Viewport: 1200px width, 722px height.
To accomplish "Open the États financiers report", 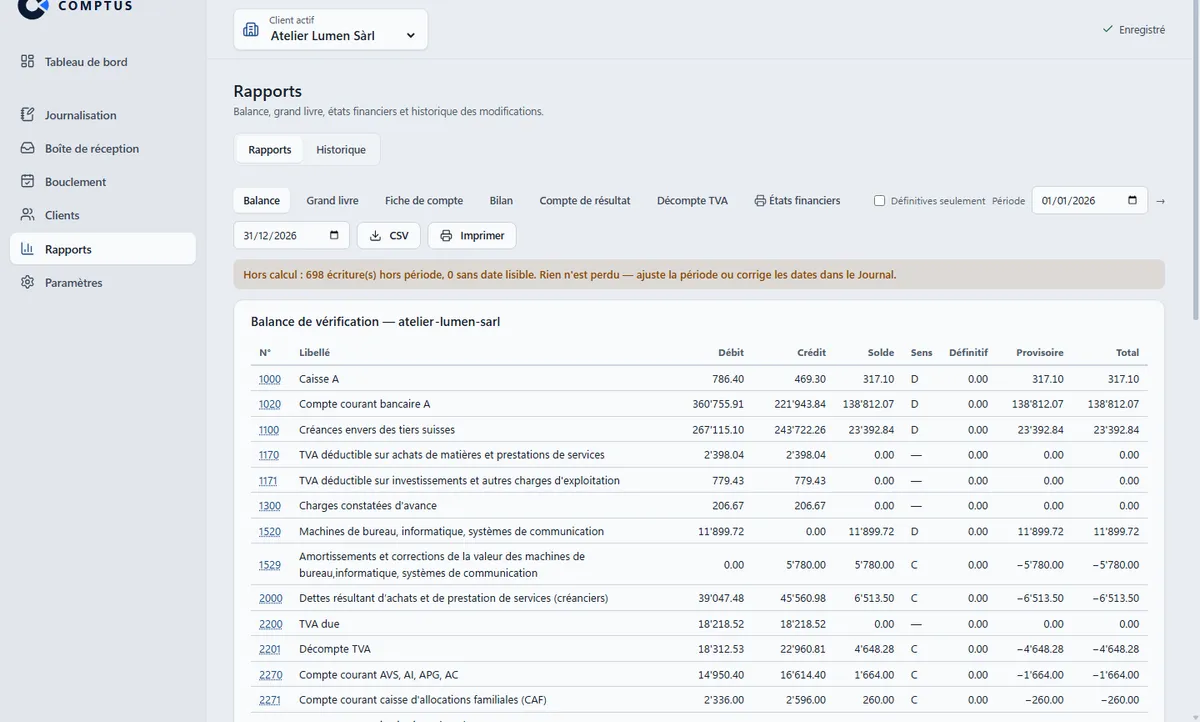I will [x=797, y=201].
